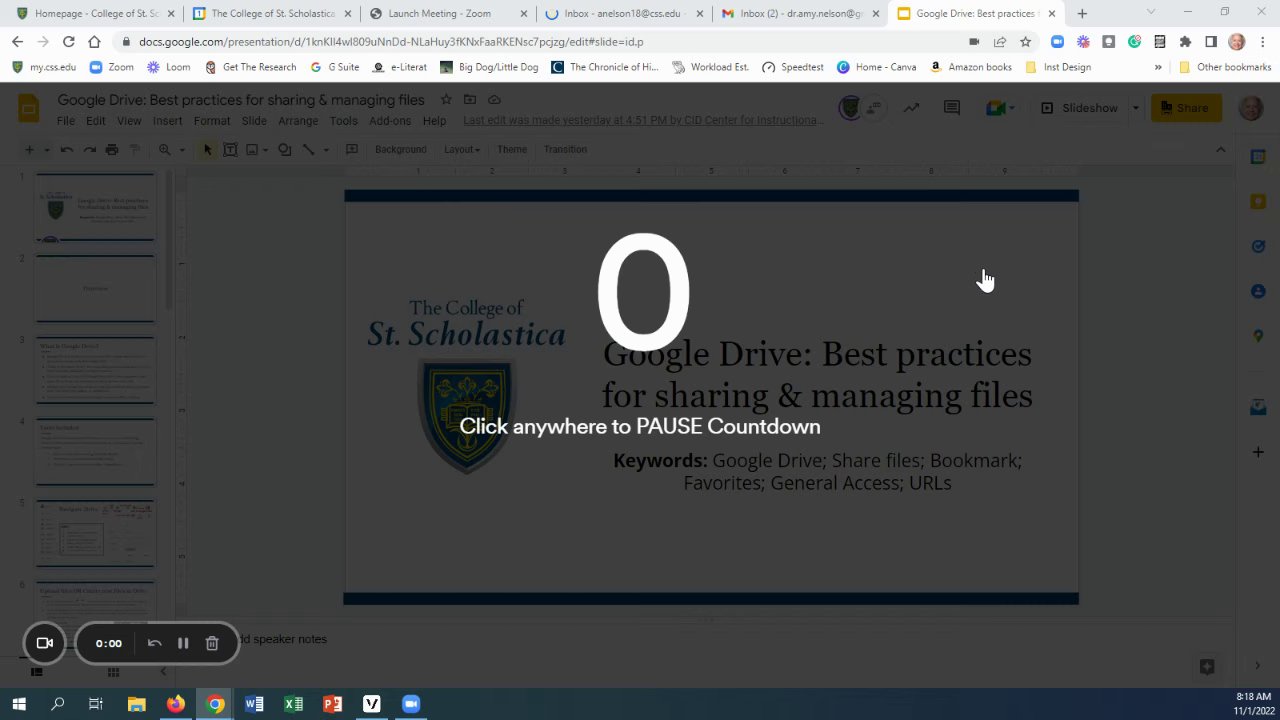Open the Transition panel
The image size is (1280, 720).
coord(565,149)
